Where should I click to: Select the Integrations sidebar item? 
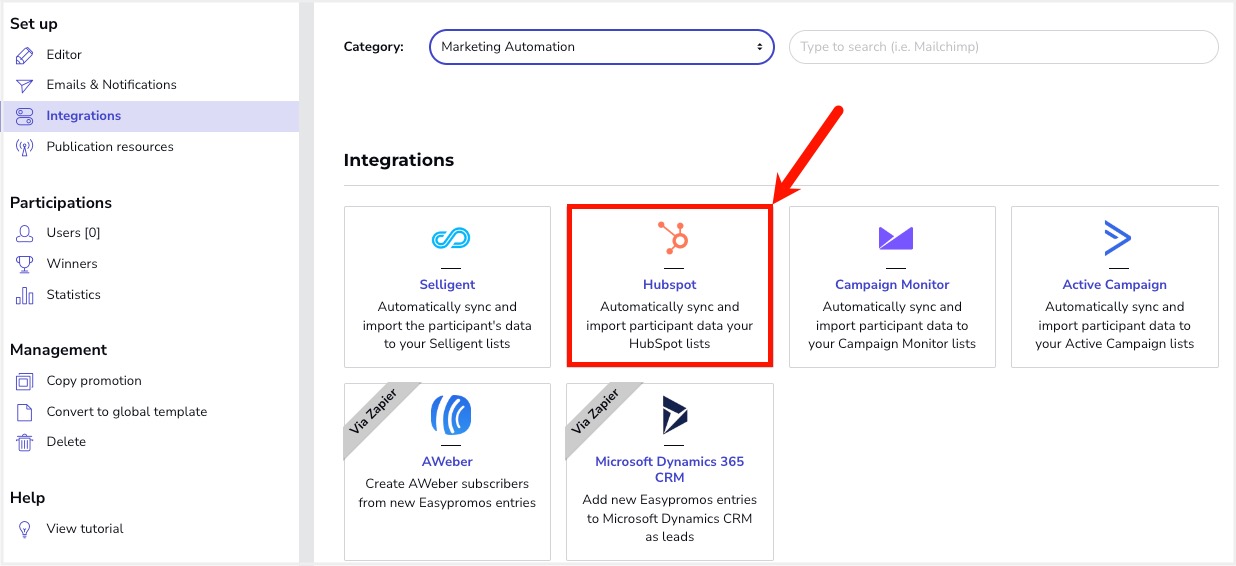tap(150, 116)
